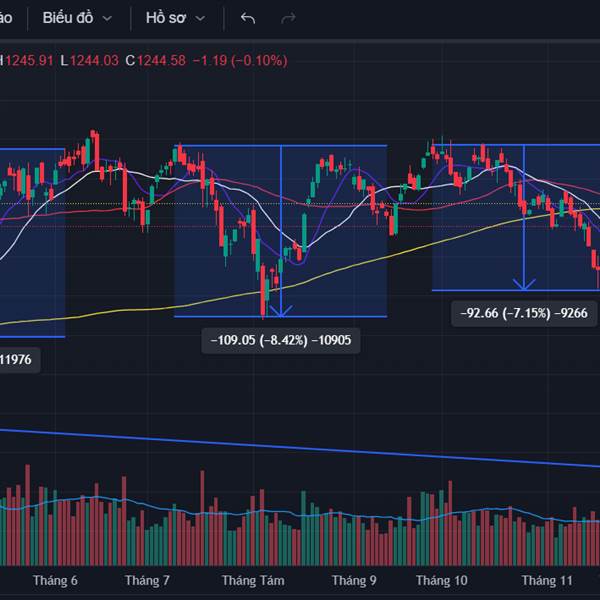The image size is (600, 600).
Task: Expand the Hồ sơ dropdown menu
Action: pos(175,19)
